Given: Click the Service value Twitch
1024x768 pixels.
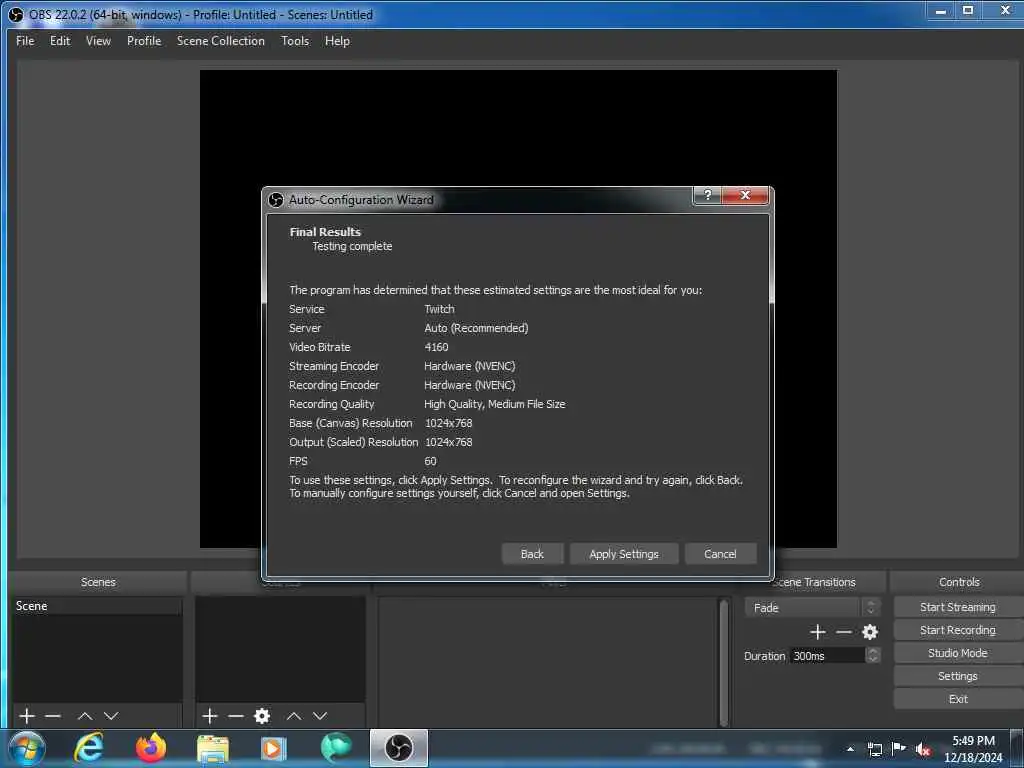Looking at the screenshot, I should [x=440, y=309].
